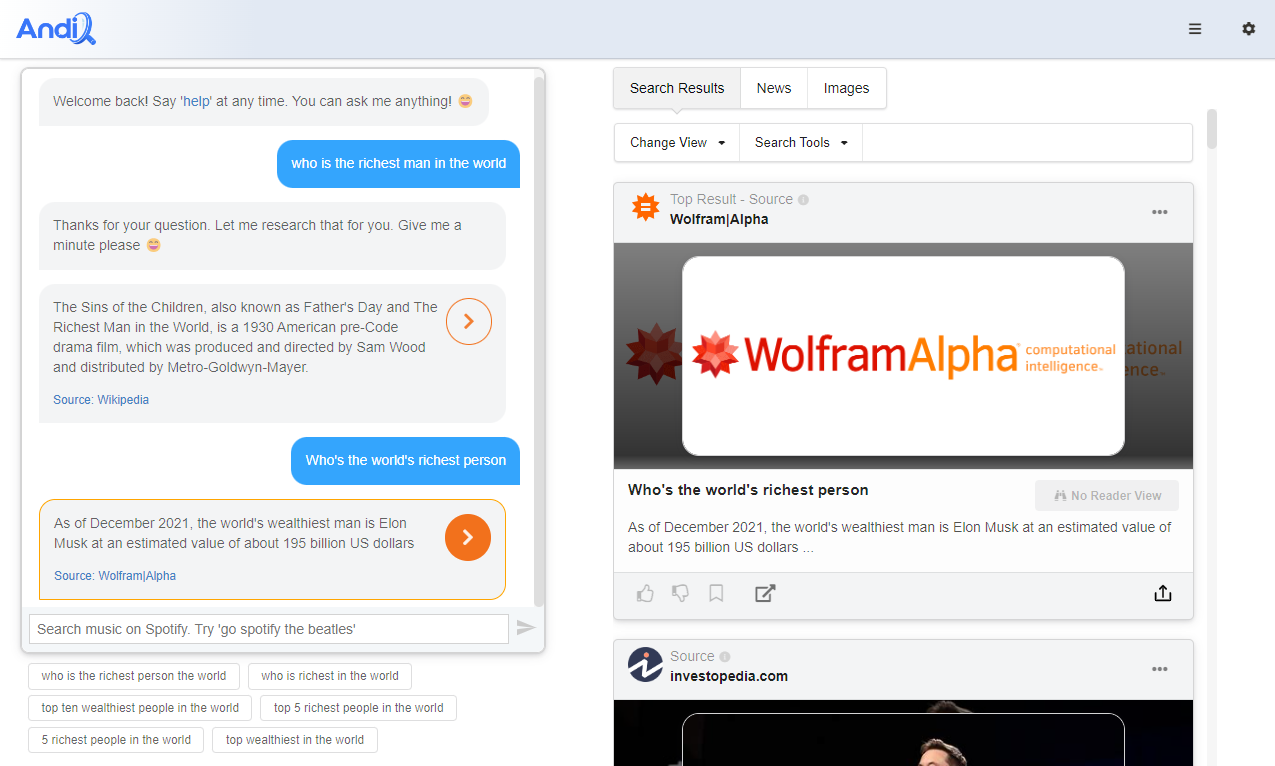The image size is (1275, 766).
Task: Click the share icon on the Wolfram|Alpha card
Action: coord(1162,594)
